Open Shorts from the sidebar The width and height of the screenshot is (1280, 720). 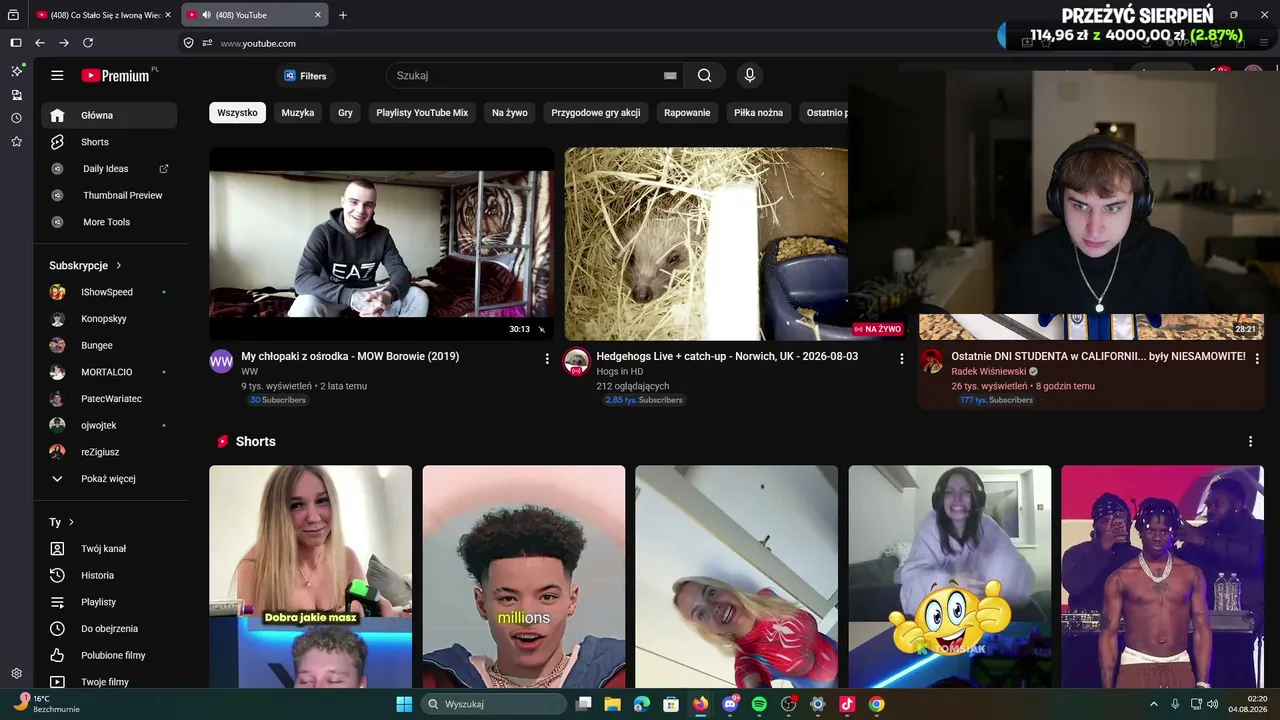pyautogui.click(x=109, y=142)
